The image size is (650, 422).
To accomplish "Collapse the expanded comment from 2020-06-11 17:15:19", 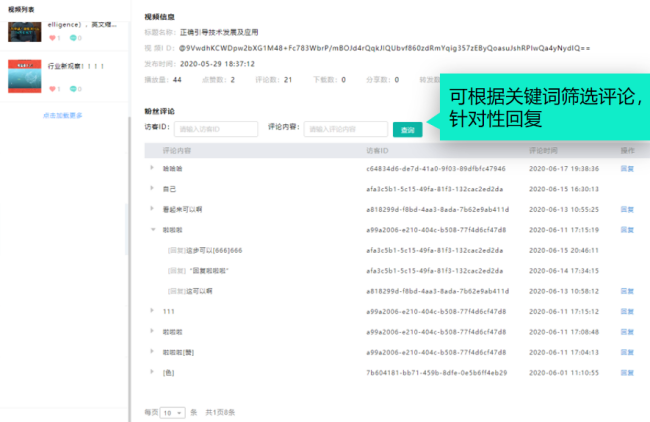I will click(x=153, y=229).
